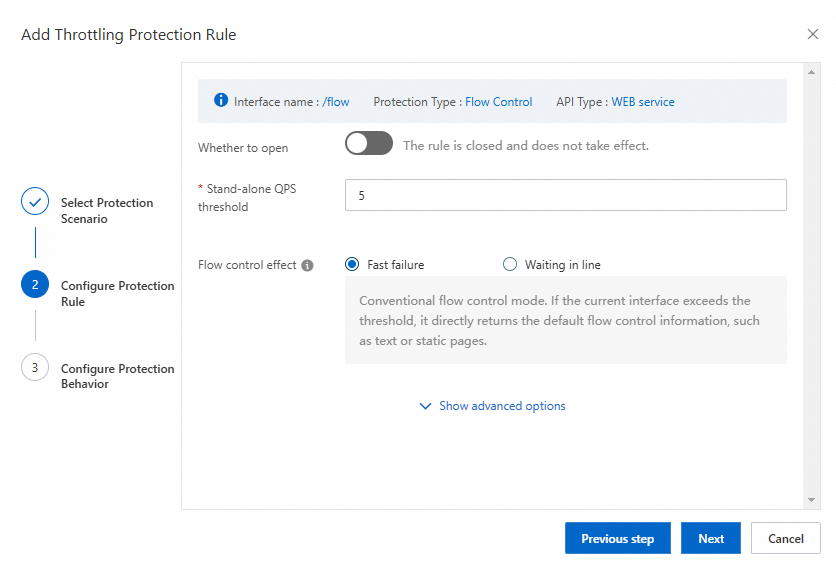Close the Add Throttling Protection Rule dialog
Viewport: 836px width, 566px height.
pos(812,35)
